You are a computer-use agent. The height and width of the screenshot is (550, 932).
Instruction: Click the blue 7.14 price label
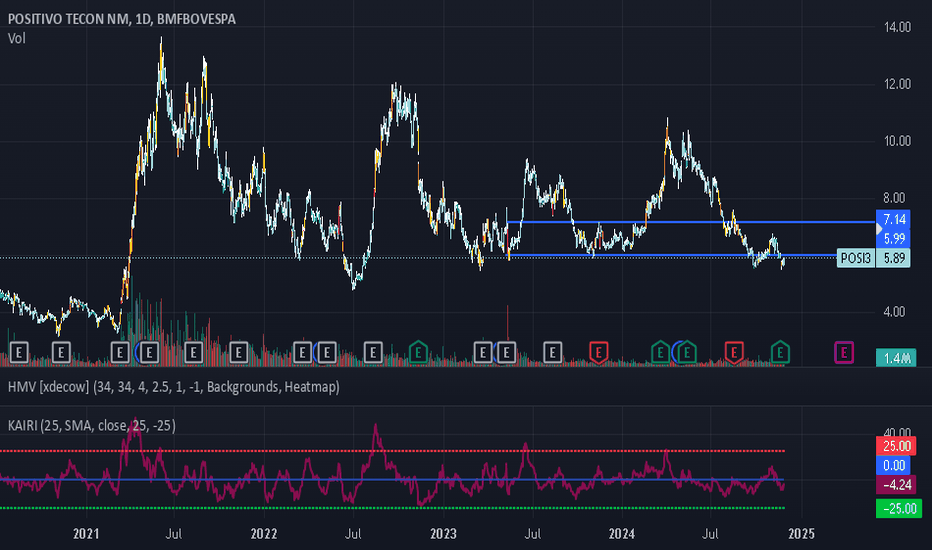[893, 219]
